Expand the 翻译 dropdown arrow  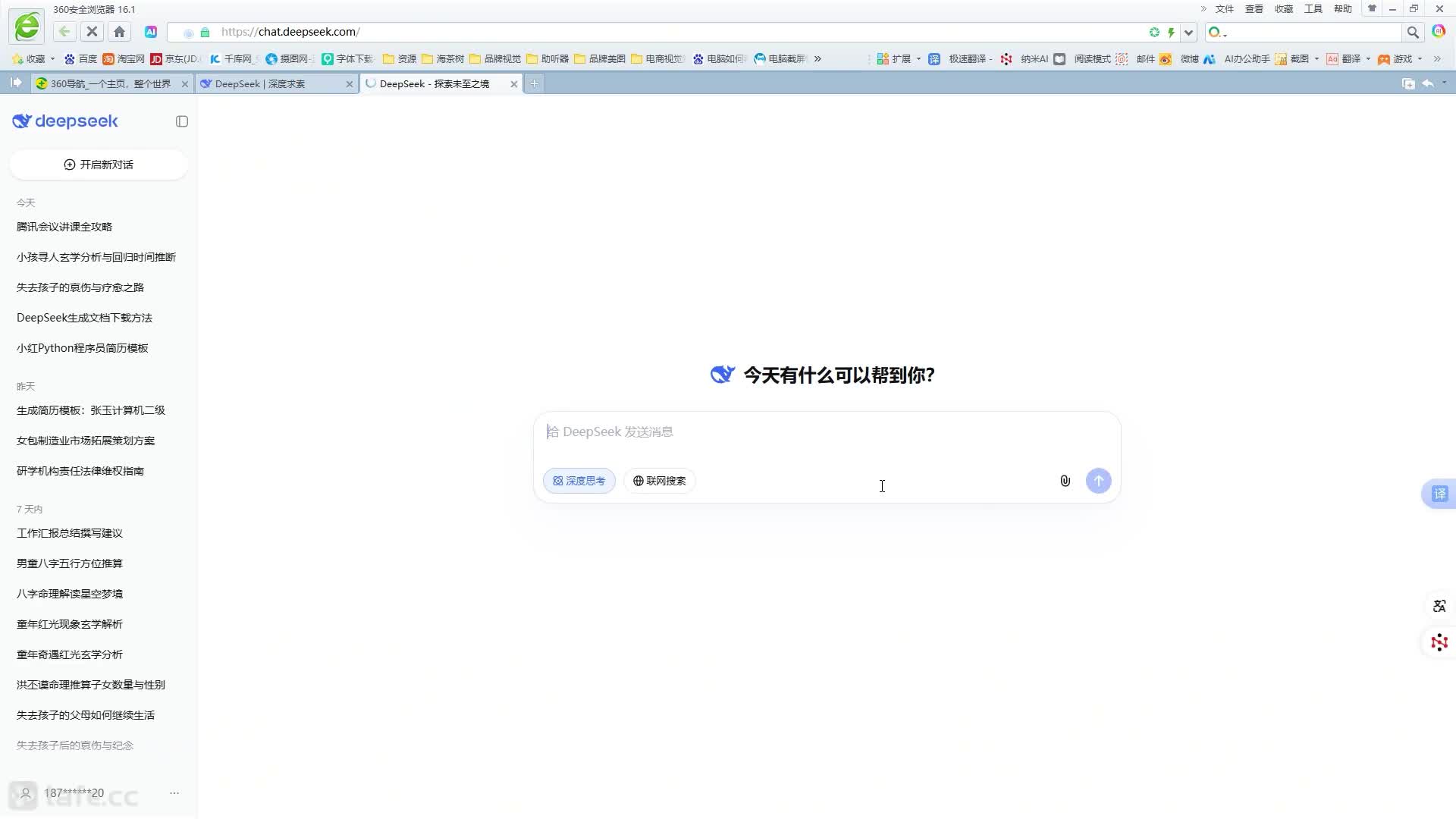coord(1368,59)
